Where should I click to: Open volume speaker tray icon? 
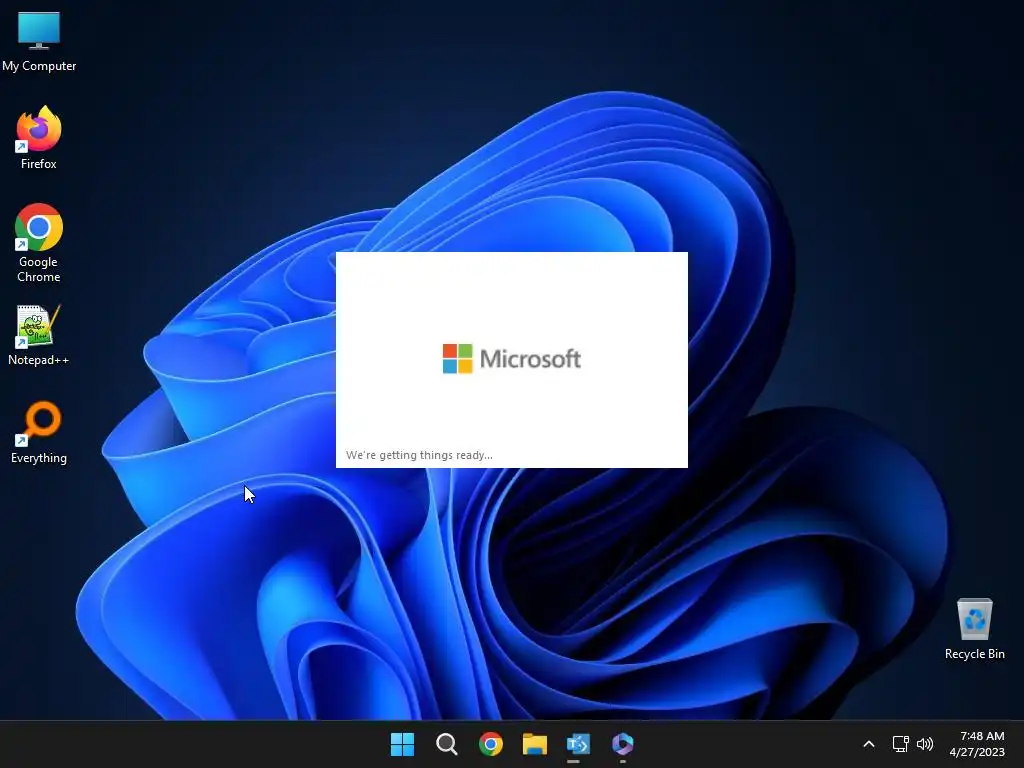tap(925, 744)
